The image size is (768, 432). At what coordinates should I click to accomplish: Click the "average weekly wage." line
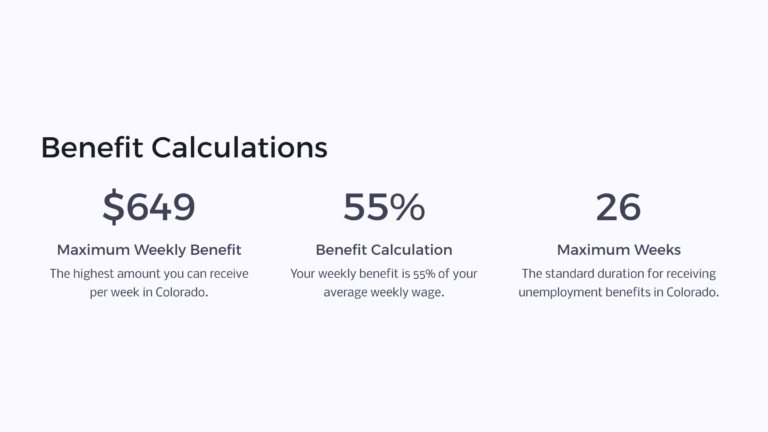point(384,293)
